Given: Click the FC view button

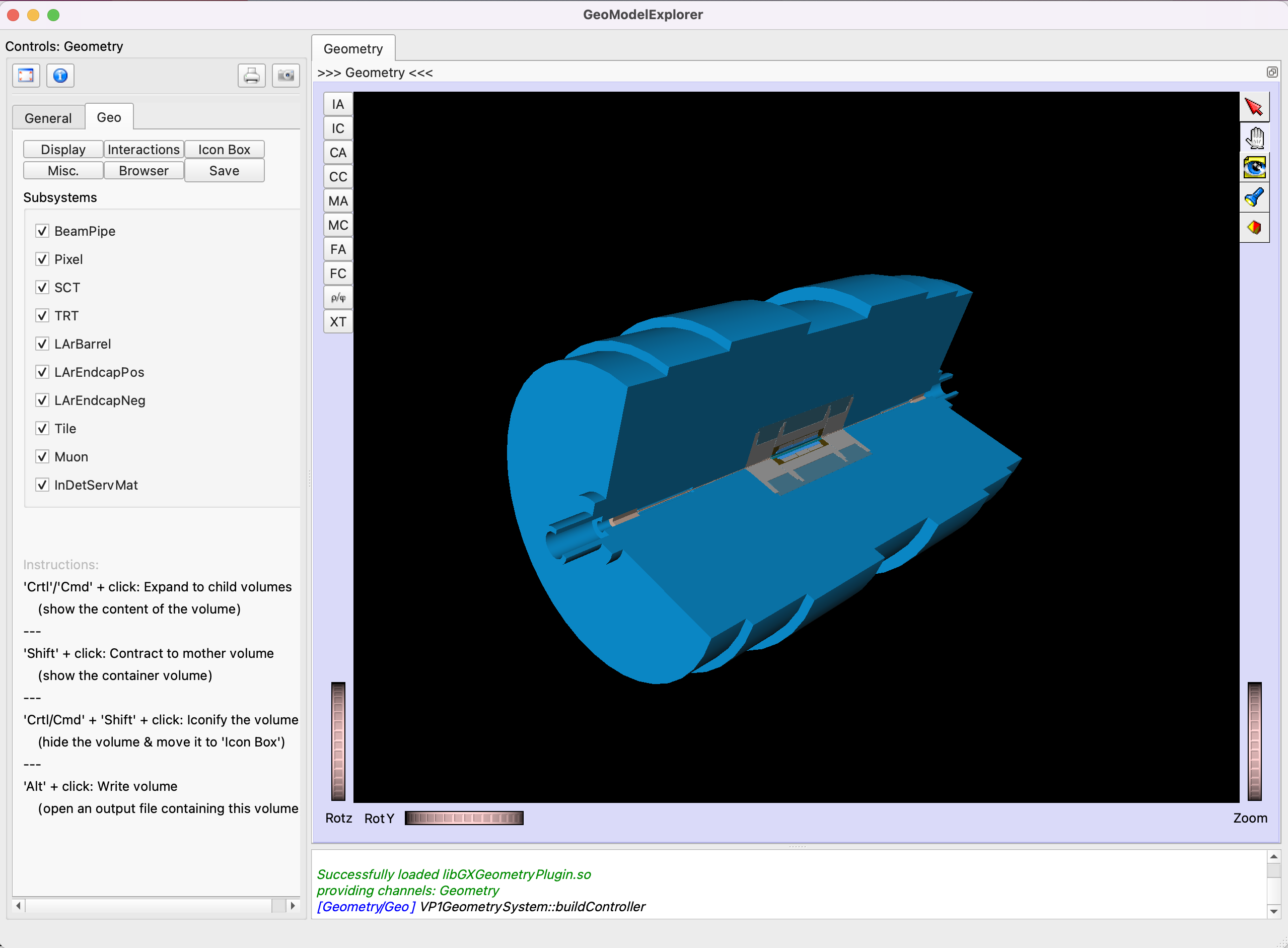Looking at the screenshot, I should (x=338, y=273).
